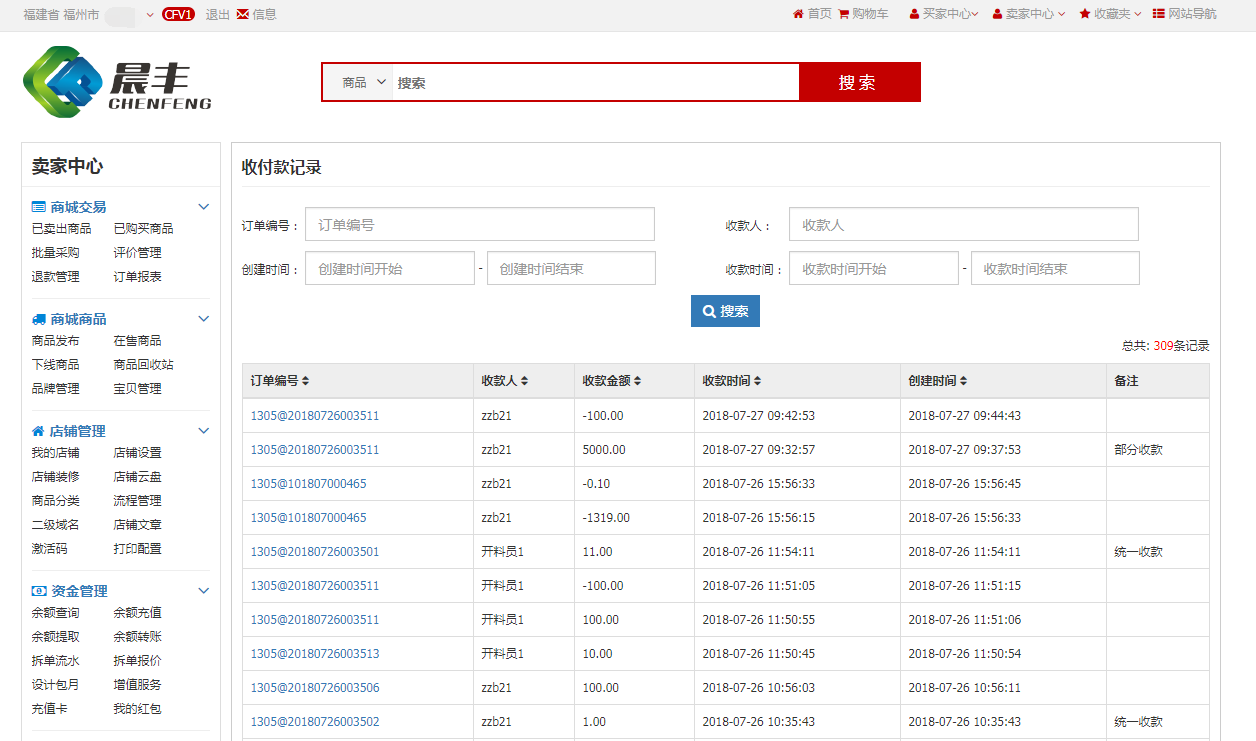Open order link 1305@20180726003501

tap(315, 552)
